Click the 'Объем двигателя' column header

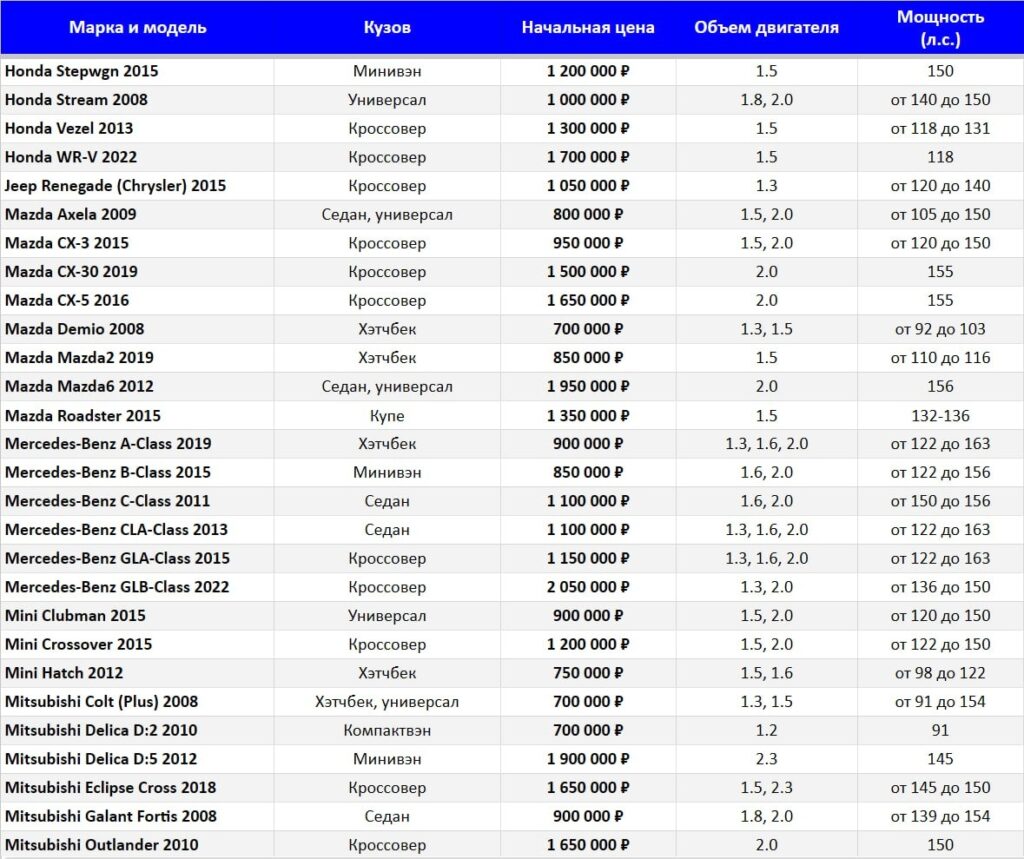click(766, 27)
